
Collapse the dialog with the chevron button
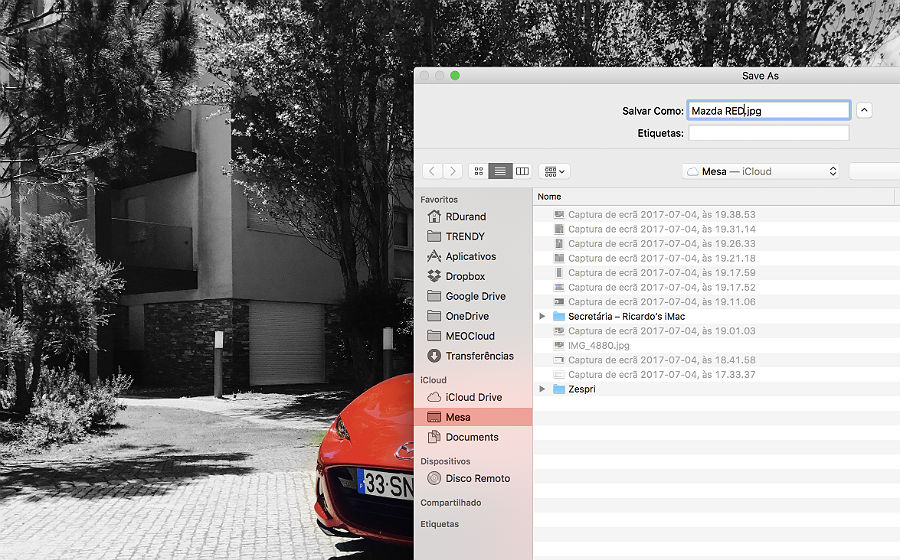pyautogui.click(x=864, y=110)
